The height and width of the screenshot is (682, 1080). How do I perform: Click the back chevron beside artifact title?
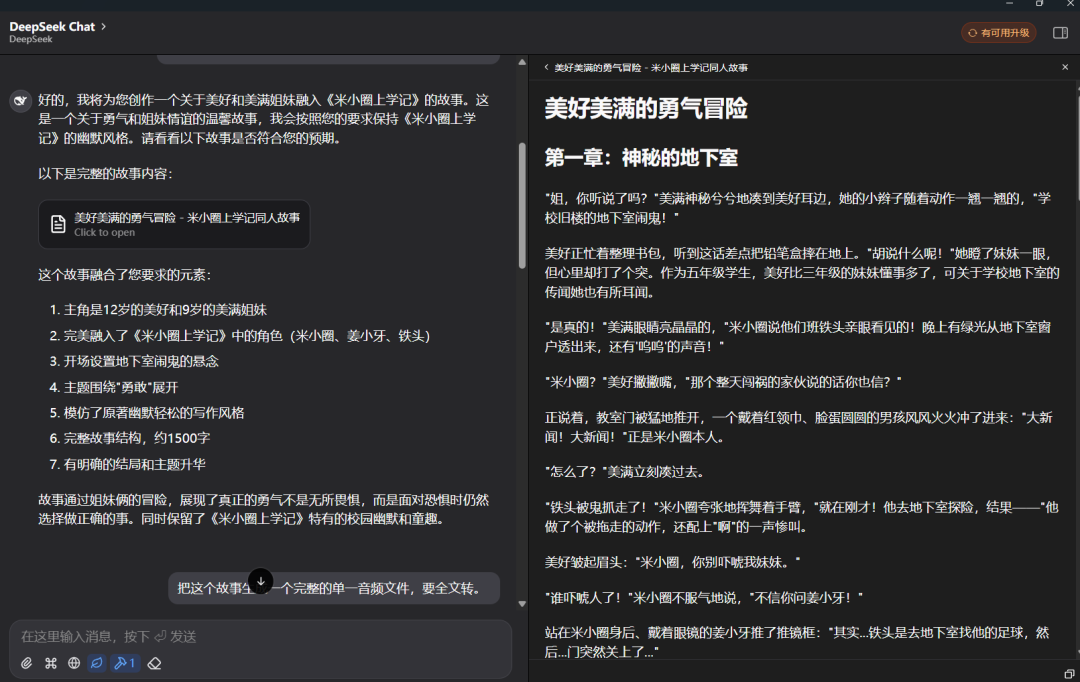tap(546, 68)
